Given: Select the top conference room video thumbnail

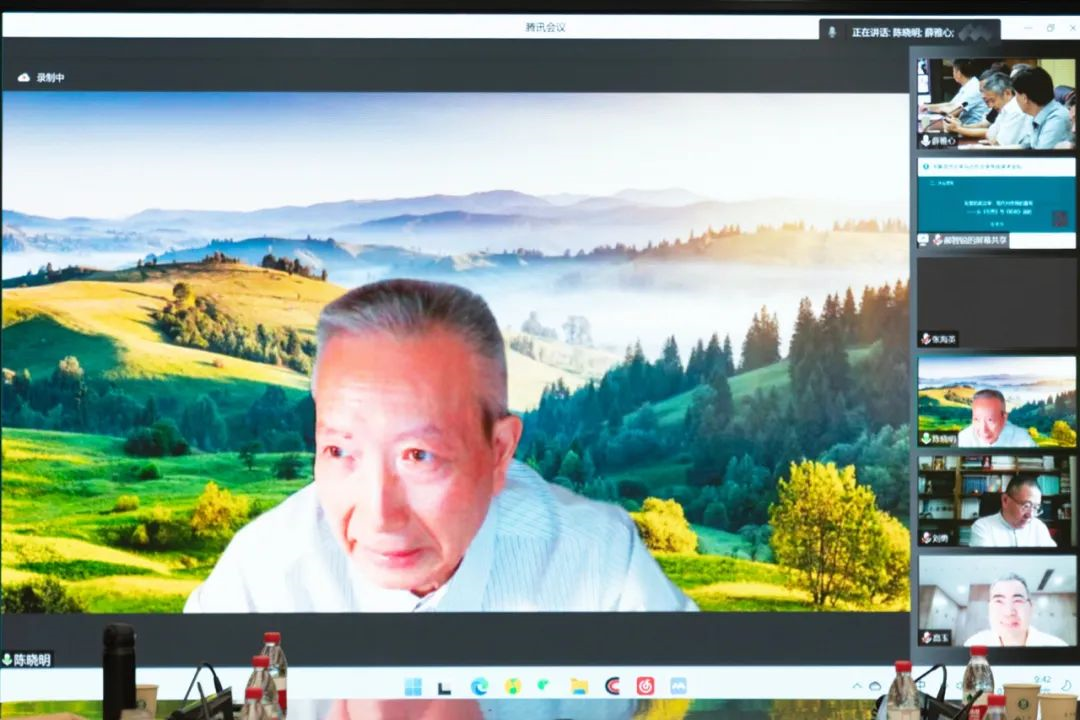Looking at the screenshot, I should point(996,103).
